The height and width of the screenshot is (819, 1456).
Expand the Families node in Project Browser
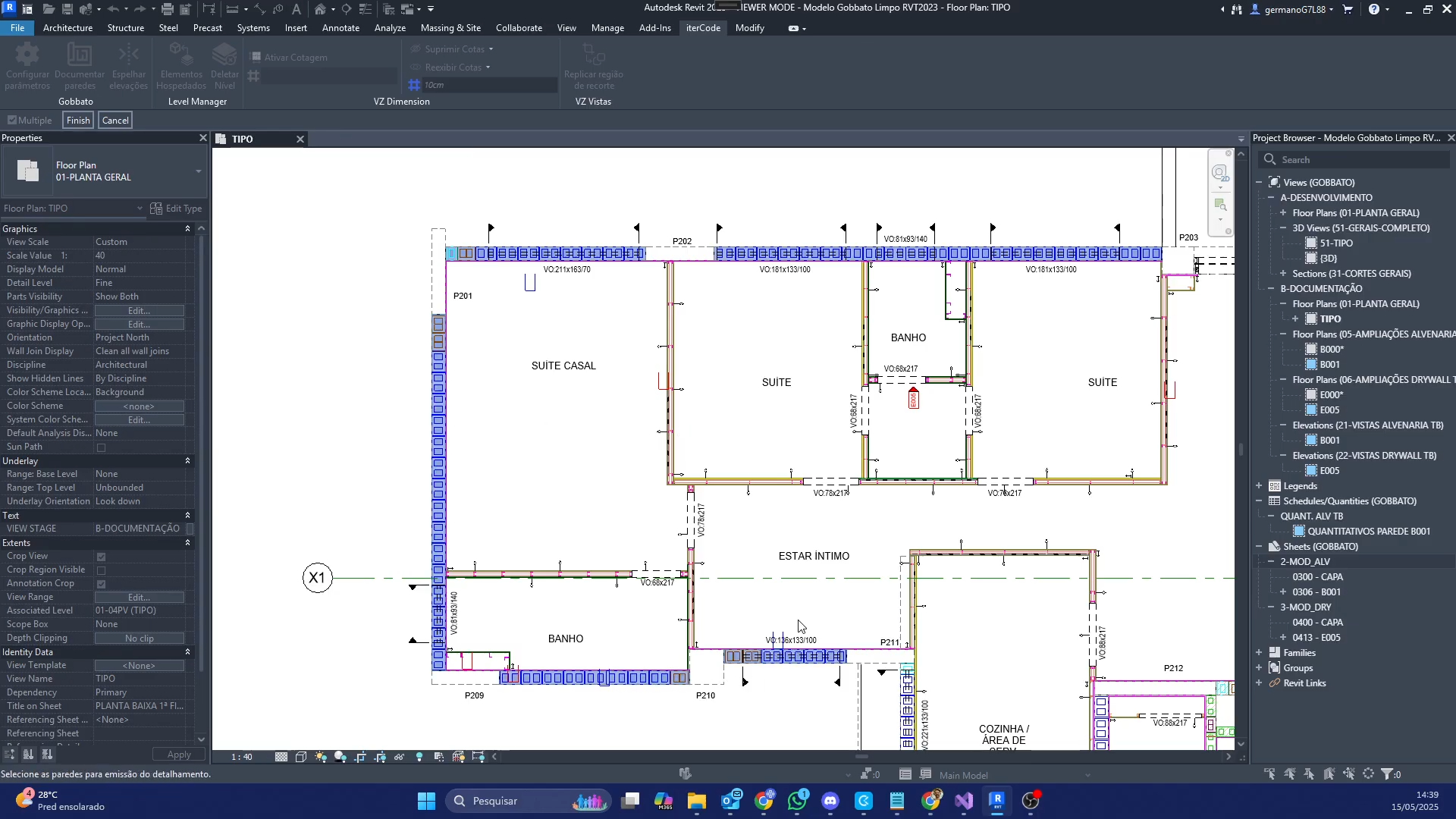pos(1260,653)
